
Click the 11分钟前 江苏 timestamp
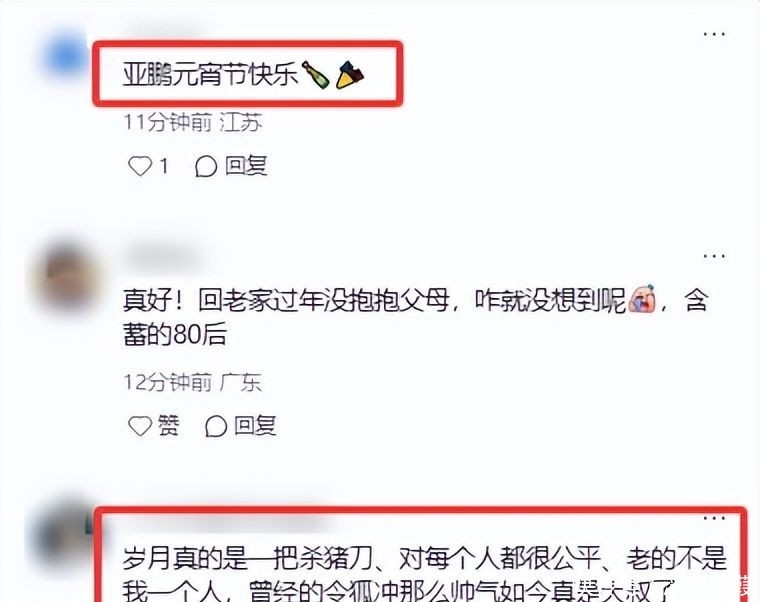coord(193,122)
